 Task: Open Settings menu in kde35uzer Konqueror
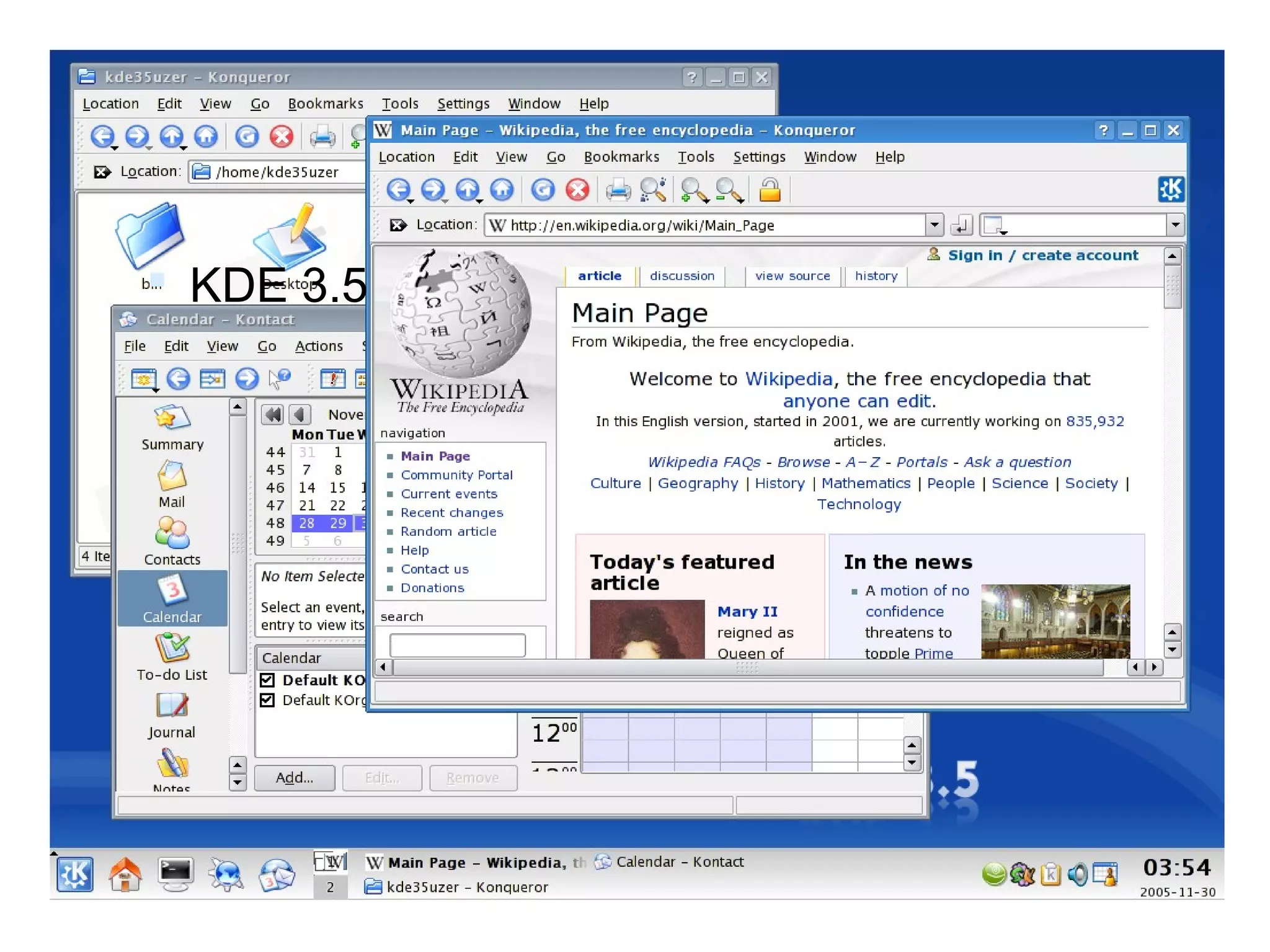coord(463,104)
